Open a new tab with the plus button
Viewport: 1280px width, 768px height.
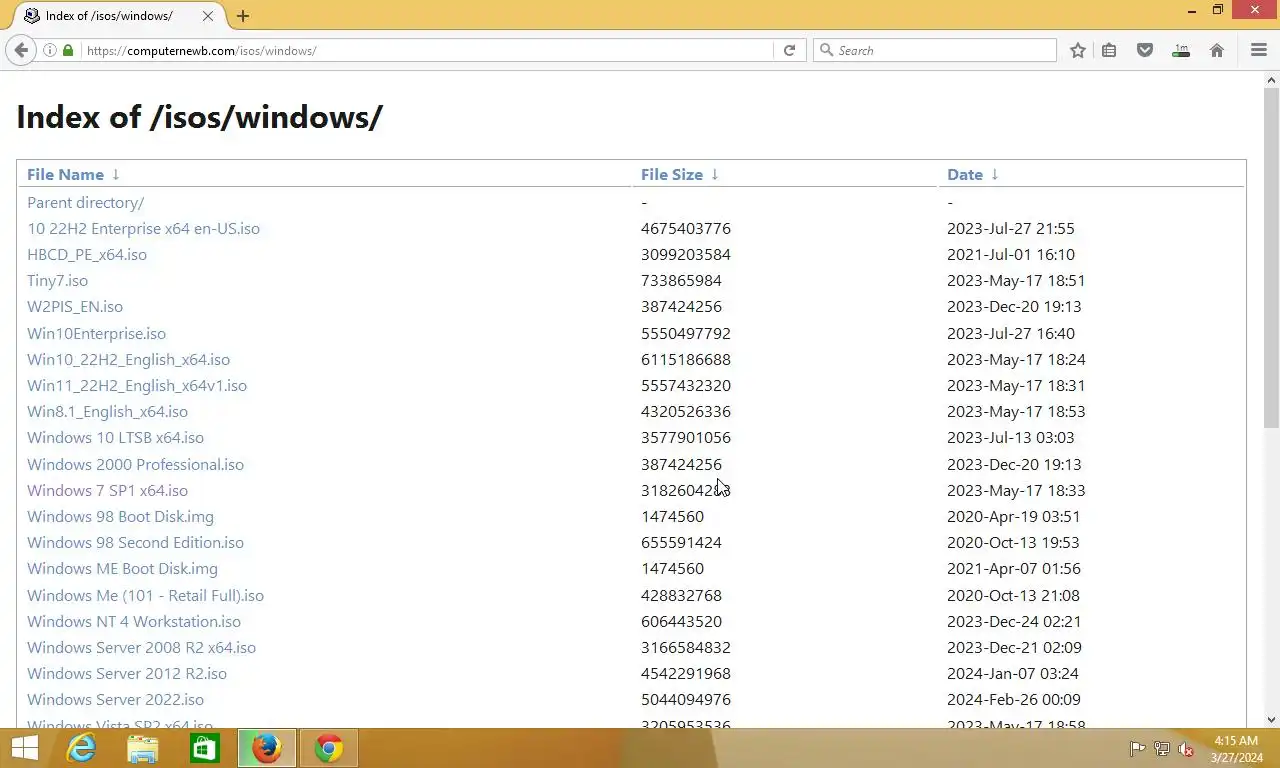pos(243,16)
